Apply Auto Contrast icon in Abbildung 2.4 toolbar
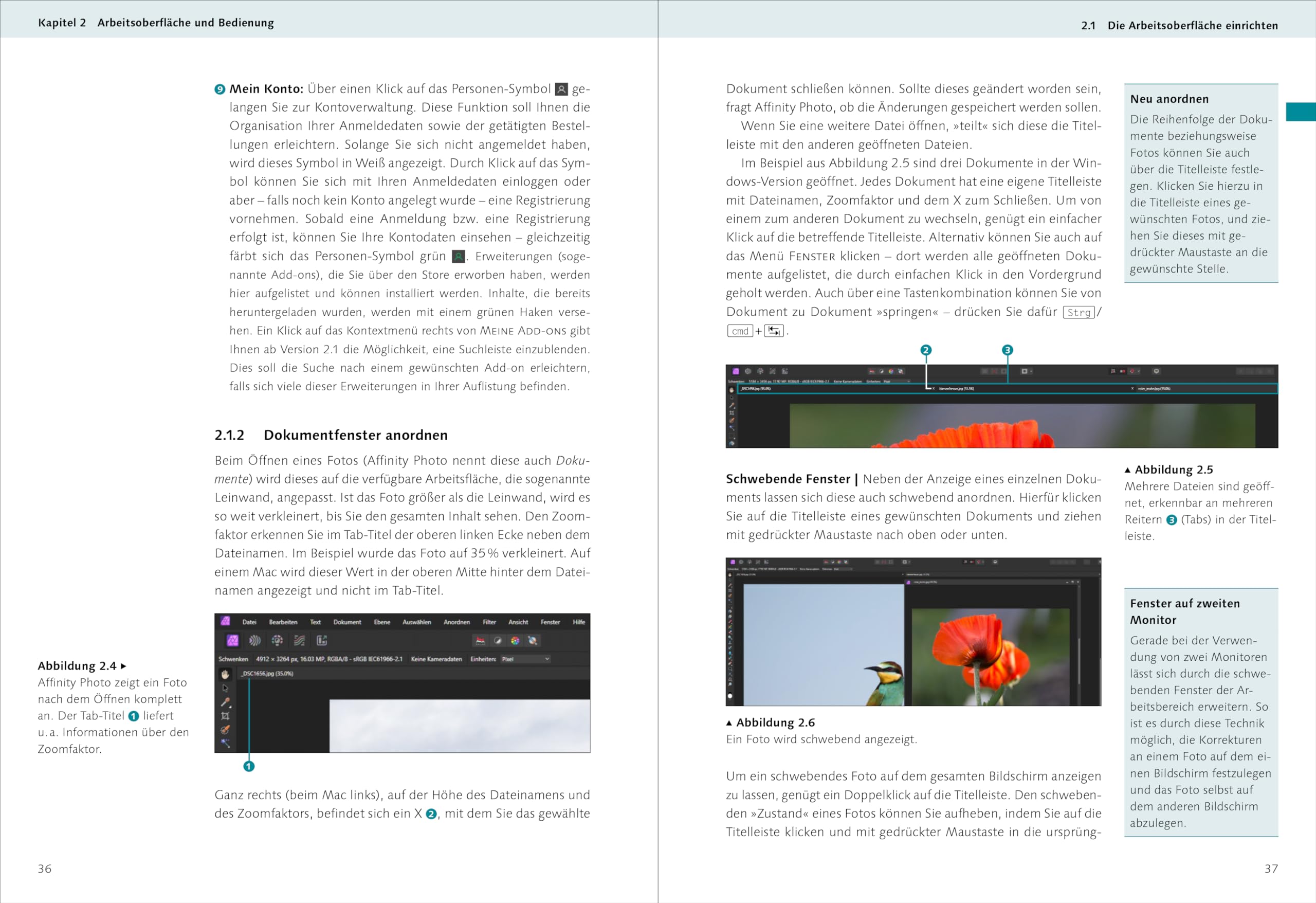This screenshot has height=903, width=1316. click(498, 641)
